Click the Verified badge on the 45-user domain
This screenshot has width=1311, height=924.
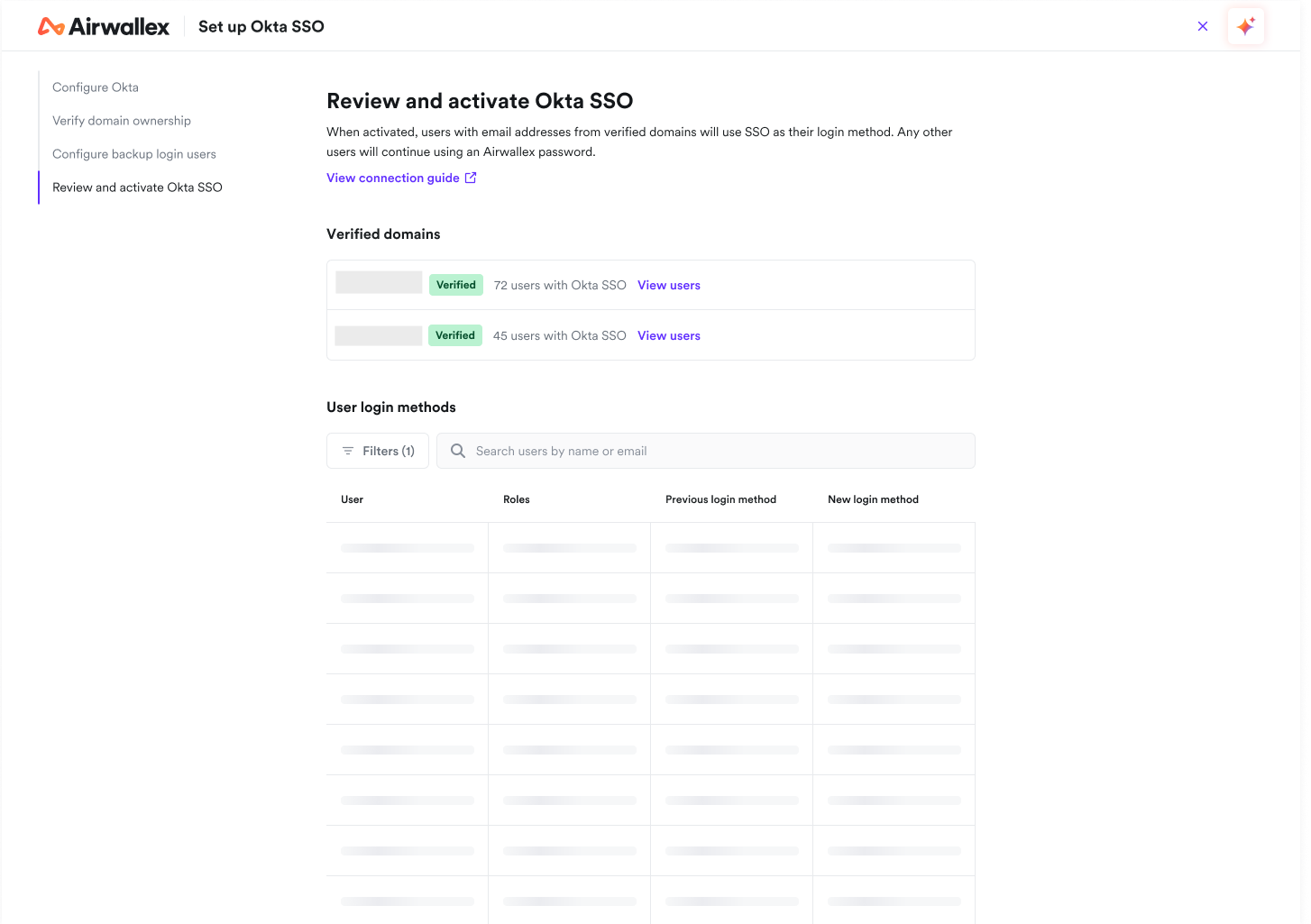coord(455,335)
